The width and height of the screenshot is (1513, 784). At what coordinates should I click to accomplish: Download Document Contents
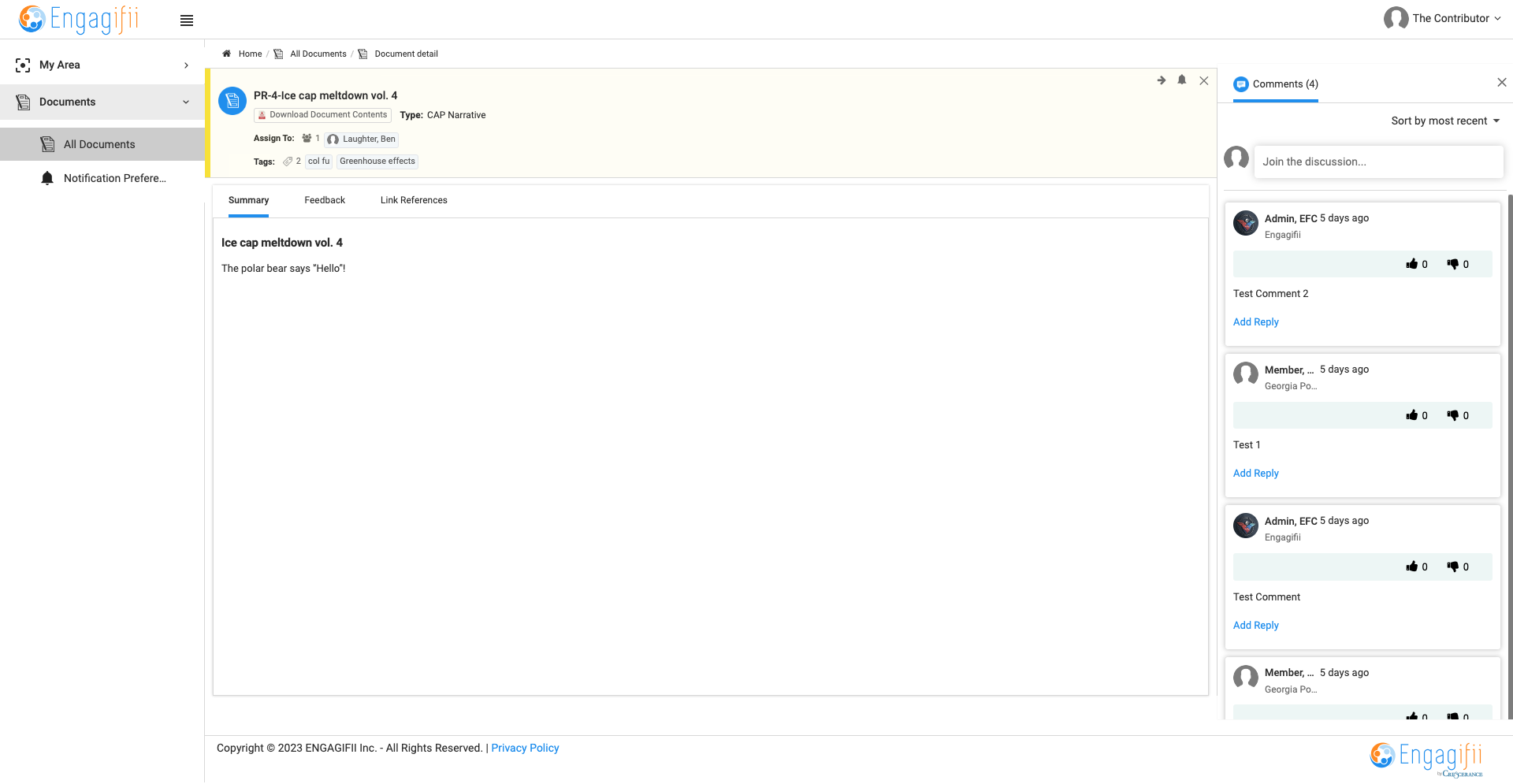pos(322,115)
